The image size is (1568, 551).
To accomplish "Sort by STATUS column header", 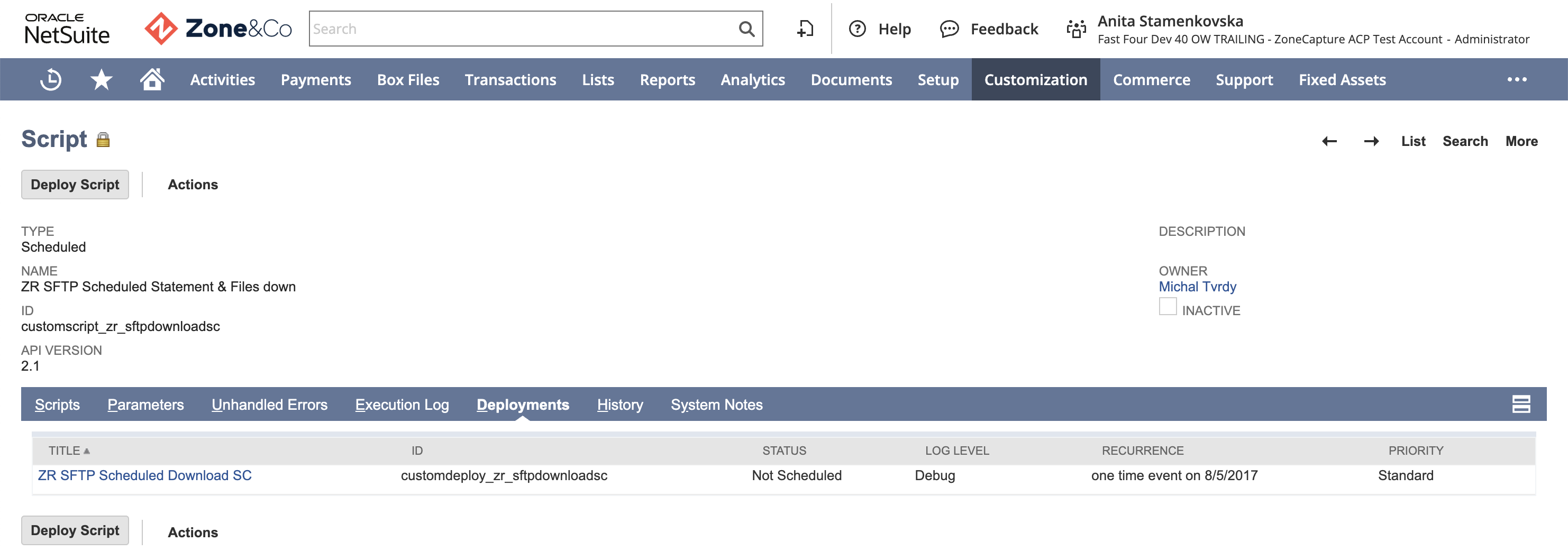I will pos(784,451).
